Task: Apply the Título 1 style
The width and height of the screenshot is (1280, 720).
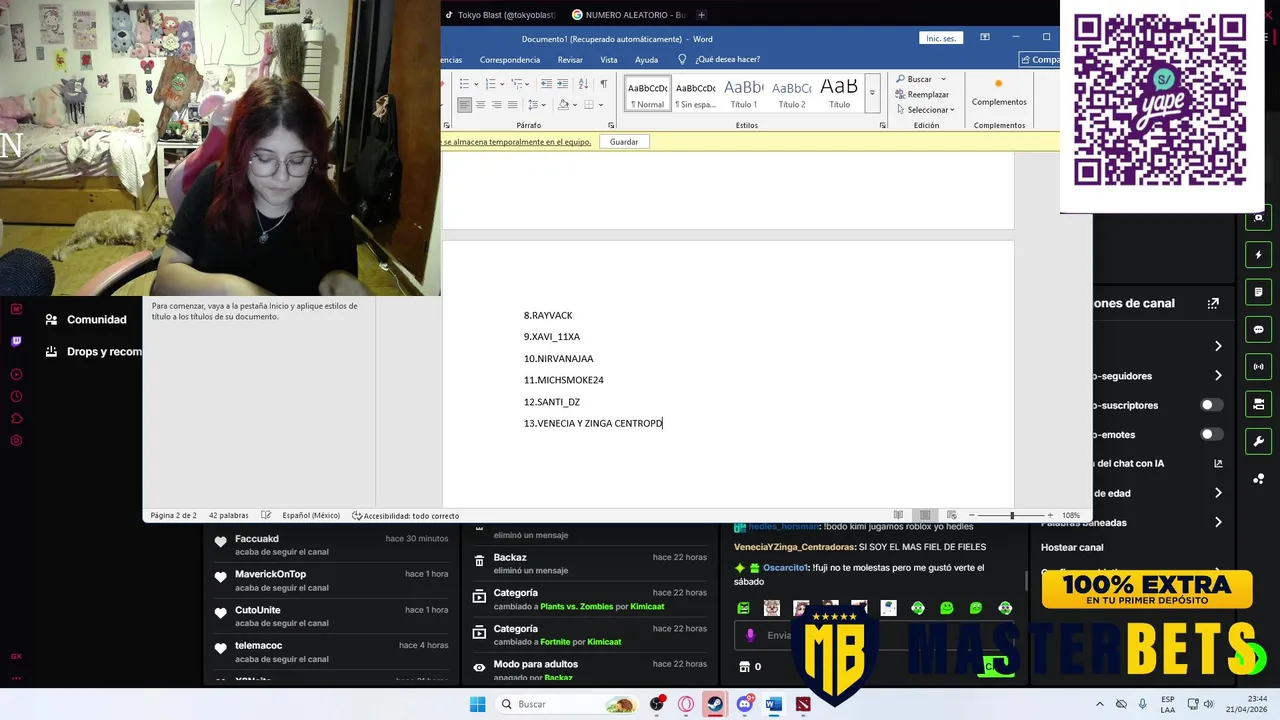Action: (743, 94)
